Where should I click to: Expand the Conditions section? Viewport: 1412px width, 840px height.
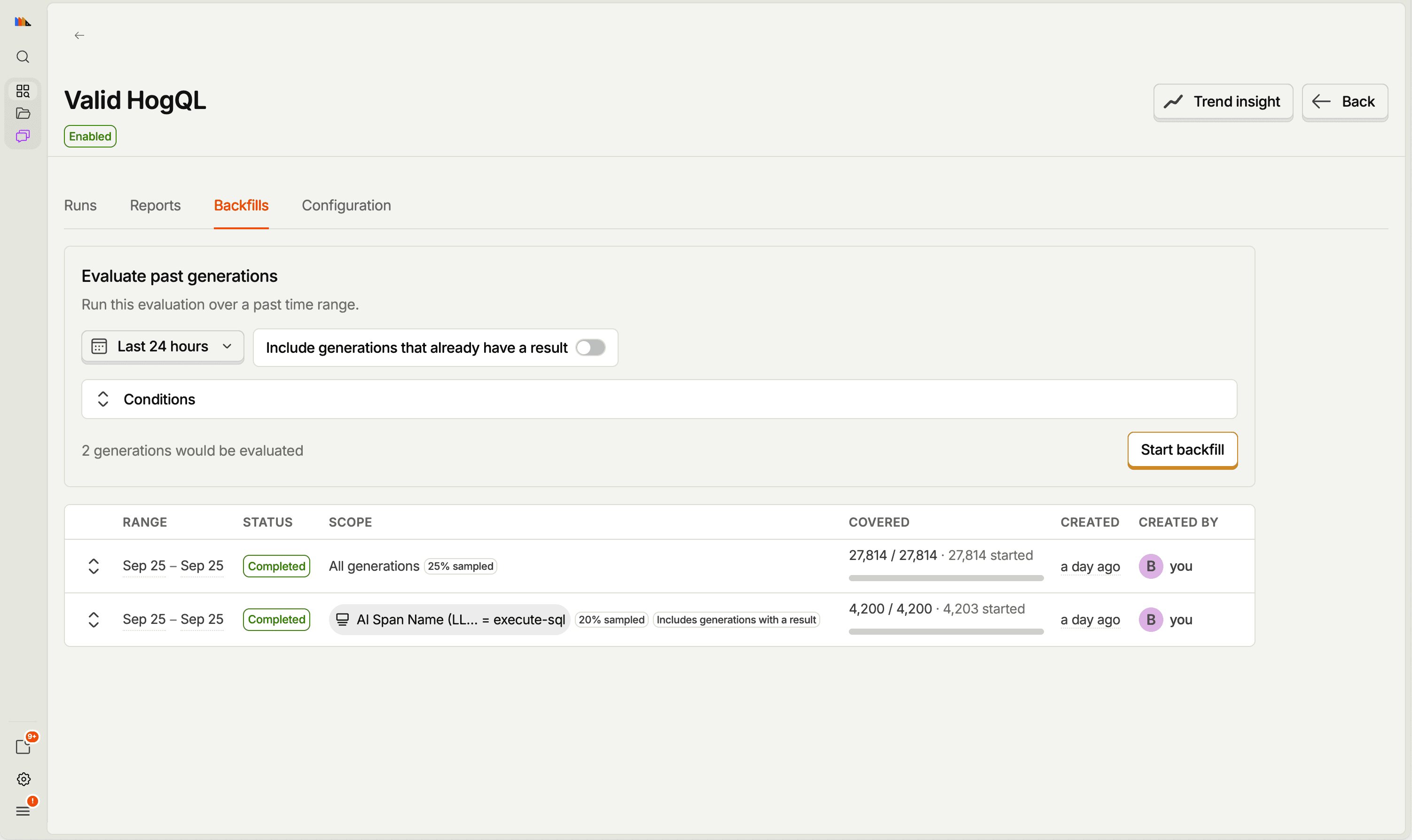(659, 399)
